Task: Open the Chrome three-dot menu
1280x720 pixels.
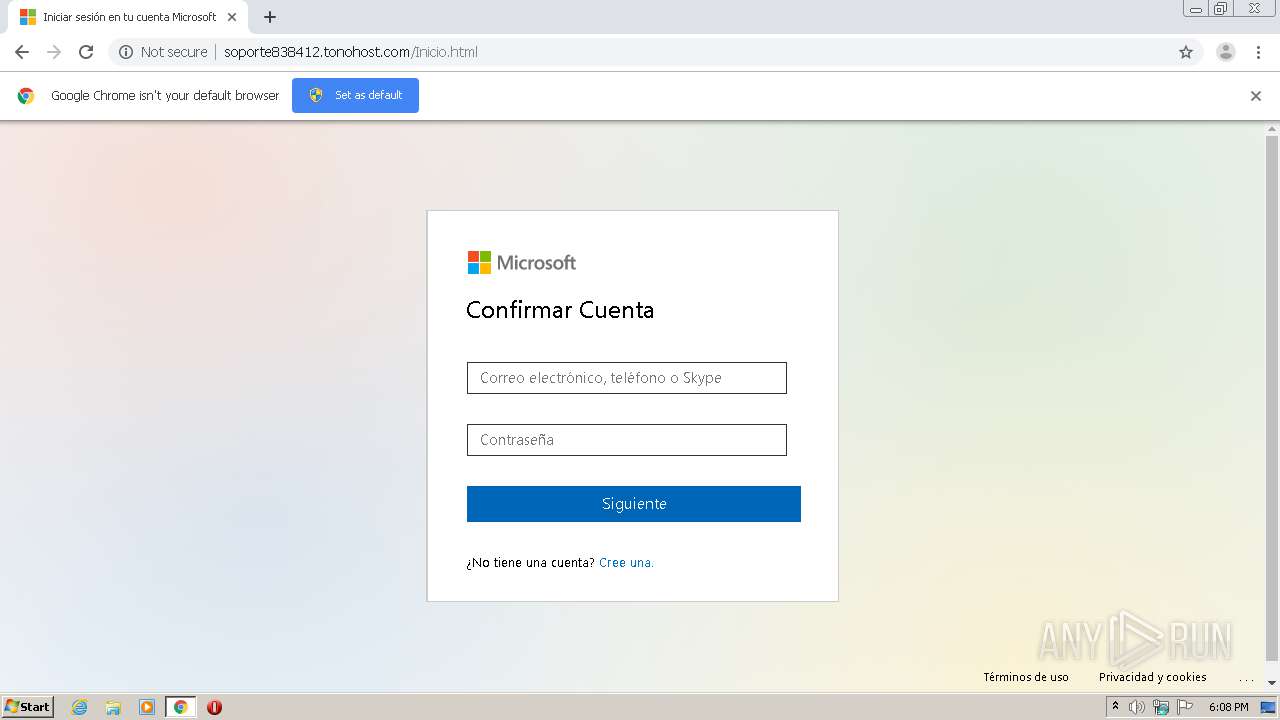Action: (x=1258, y=52)
